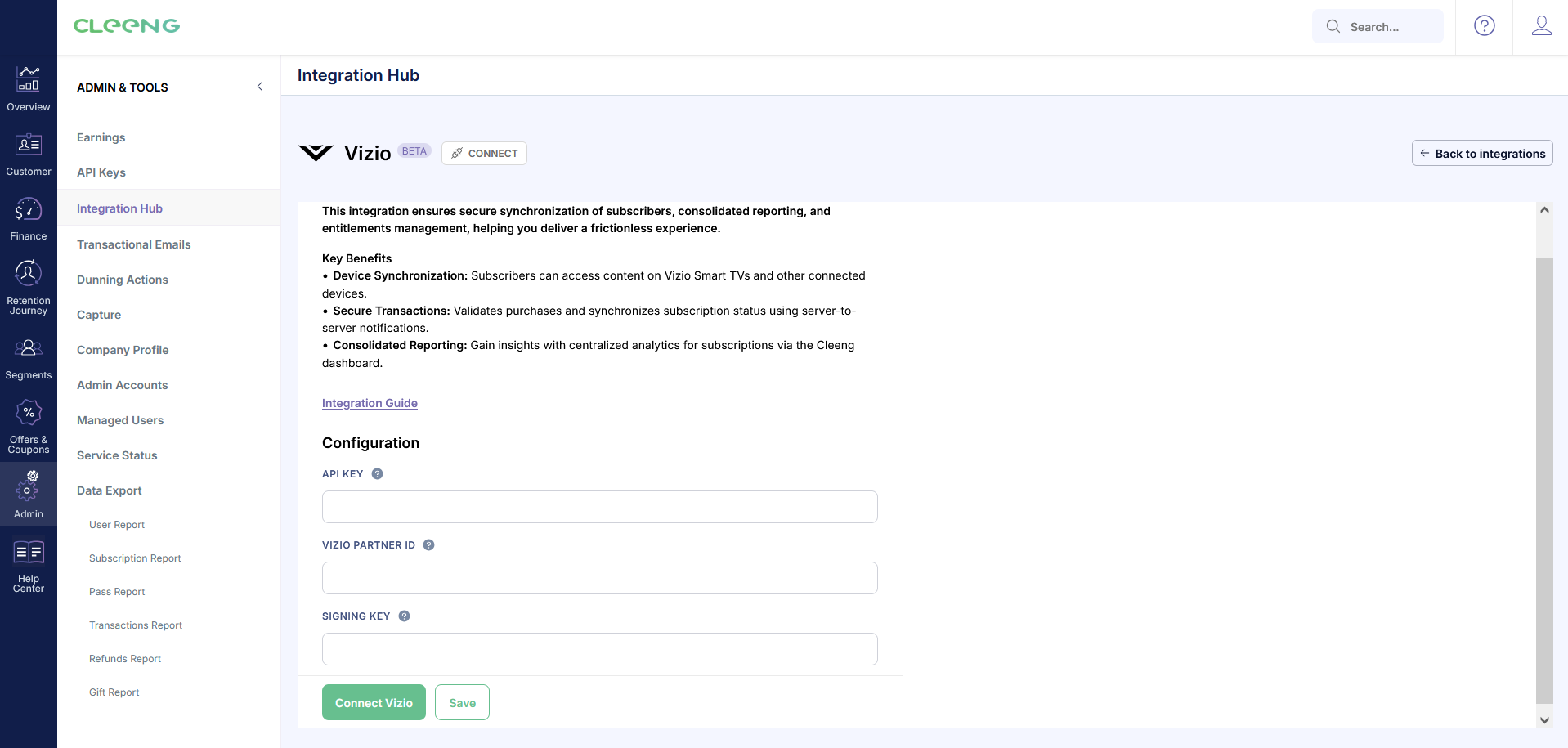Open Admin Accounts menu item
Image resolution: width=1568 pixels, height=748 pixels.
pyautogui.click(x=123, y=385)
